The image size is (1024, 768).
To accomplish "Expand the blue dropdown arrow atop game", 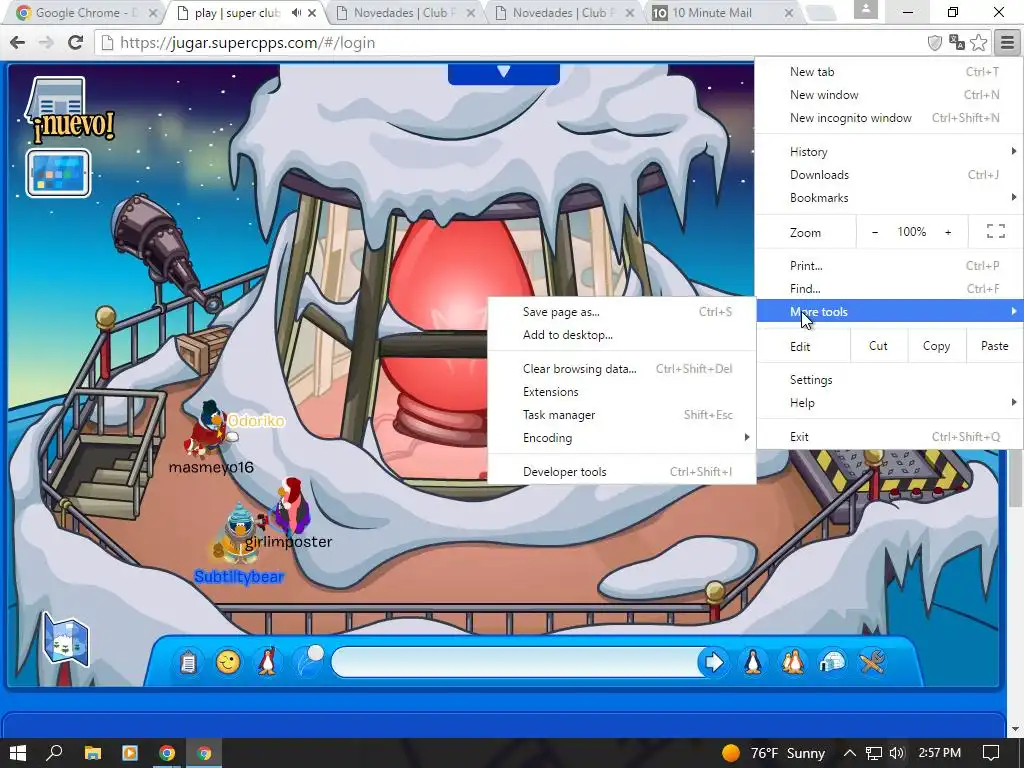I will (504, 72).
